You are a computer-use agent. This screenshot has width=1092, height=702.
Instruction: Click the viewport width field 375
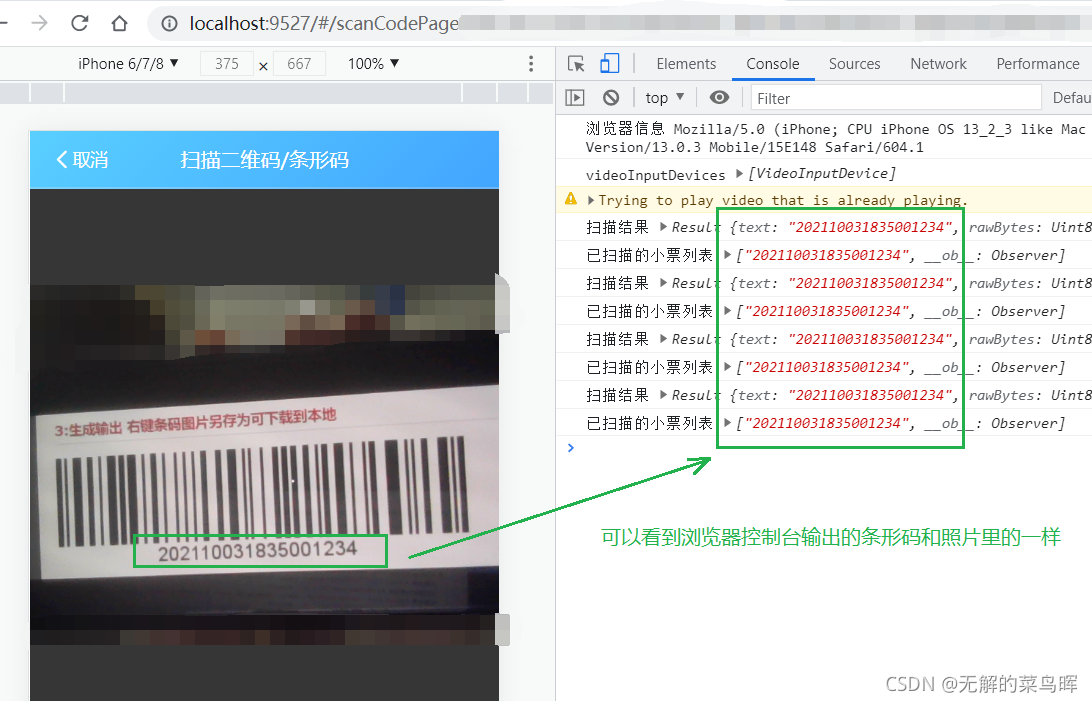point(227,64)
